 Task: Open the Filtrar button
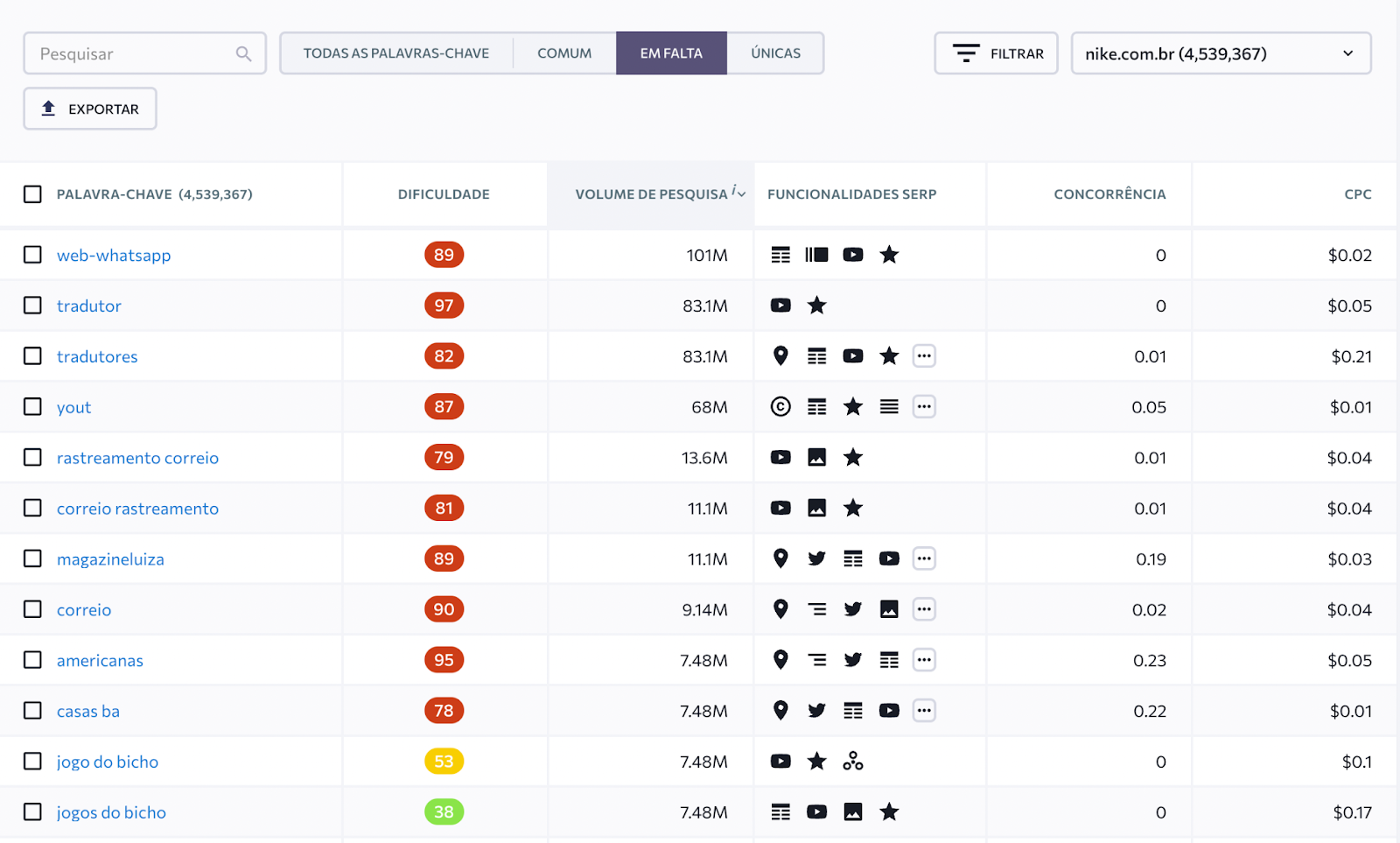tap(997, 53)
